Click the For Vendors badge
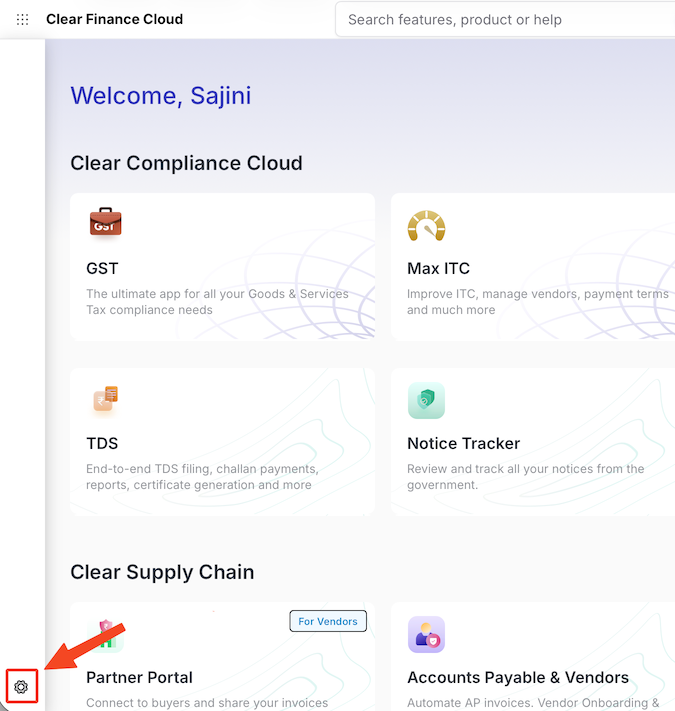The height and width of the screenshot is (711, 675). click(328, 621)
